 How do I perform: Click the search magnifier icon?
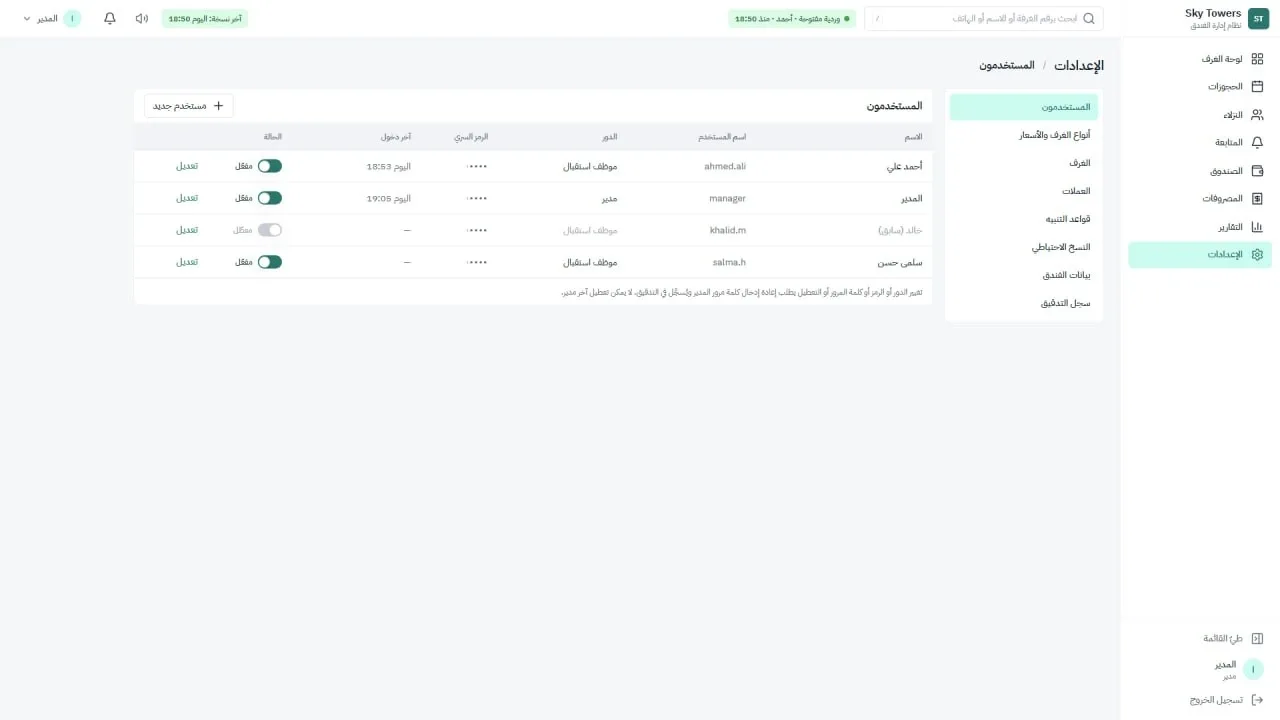[x=1089, y=19]
